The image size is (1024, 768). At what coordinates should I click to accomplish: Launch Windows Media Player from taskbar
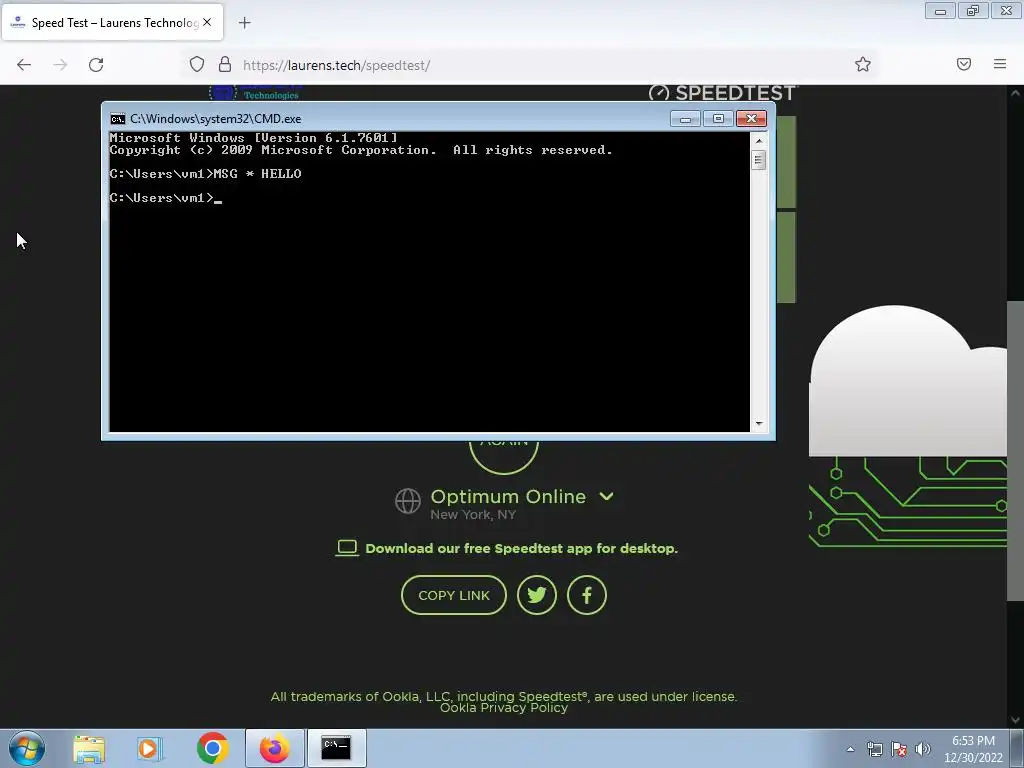150,748
